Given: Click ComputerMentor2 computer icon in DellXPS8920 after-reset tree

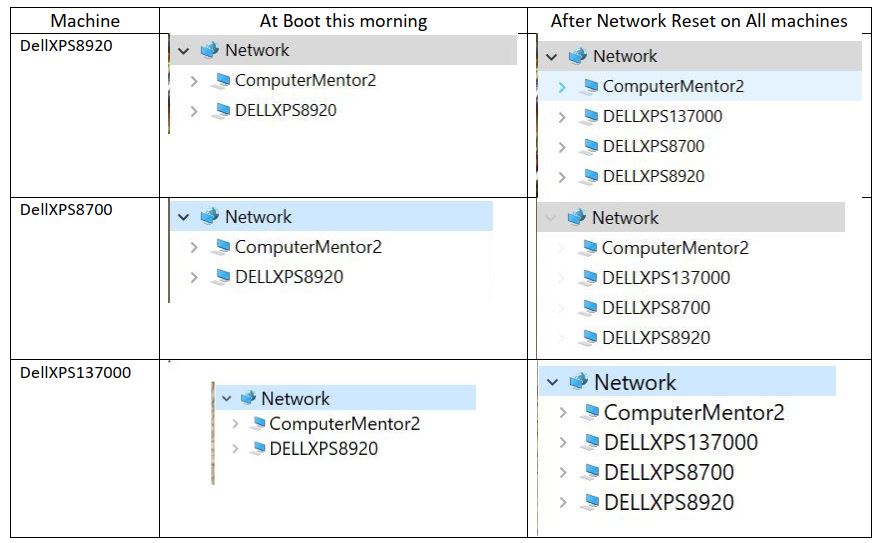Looking at the screenshot, I should pyautogui.click(x=589, y=87).
